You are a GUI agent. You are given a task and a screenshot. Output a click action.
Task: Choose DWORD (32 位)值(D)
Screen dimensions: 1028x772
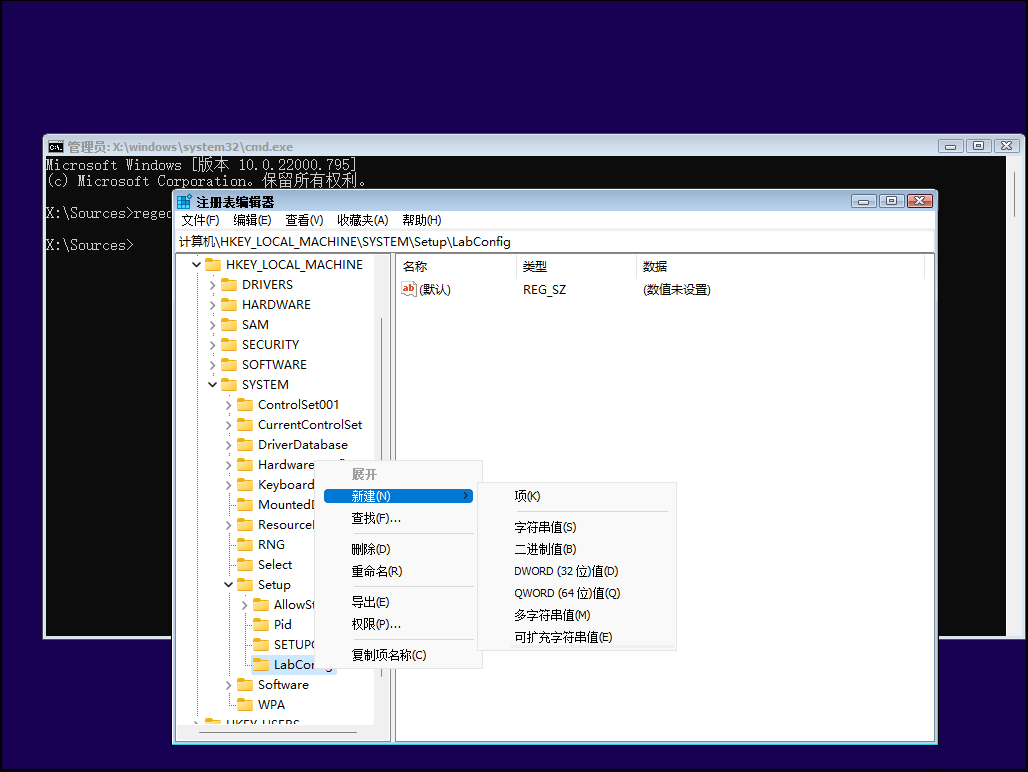pos(577,571)
